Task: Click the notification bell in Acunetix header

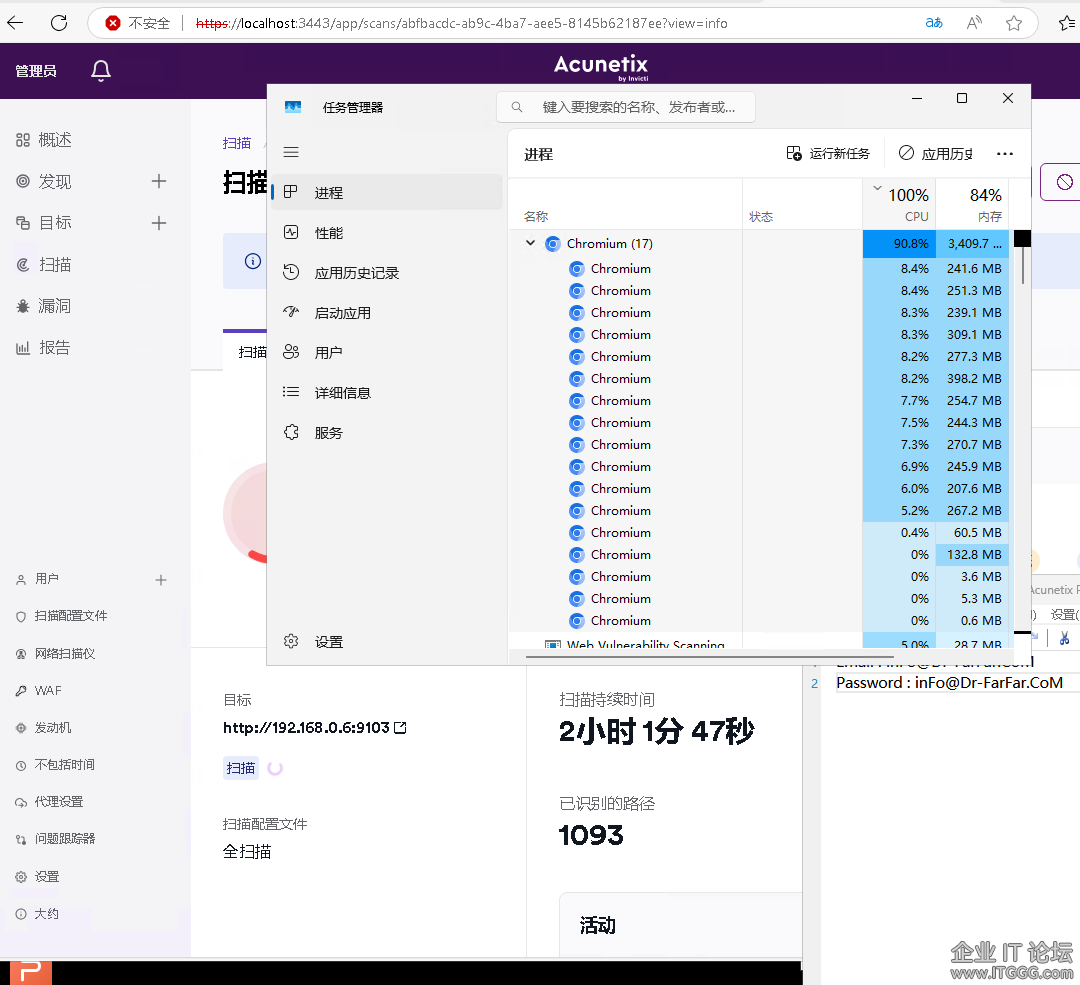Action: 101,70
